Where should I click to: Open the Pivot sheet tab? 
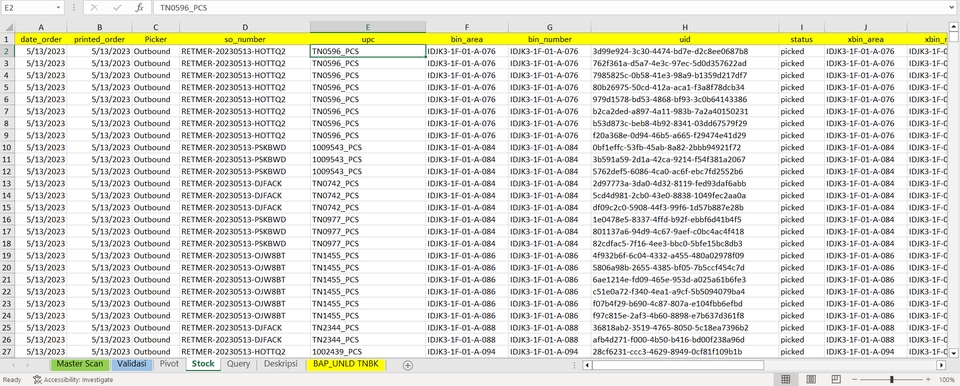[169, 364]
